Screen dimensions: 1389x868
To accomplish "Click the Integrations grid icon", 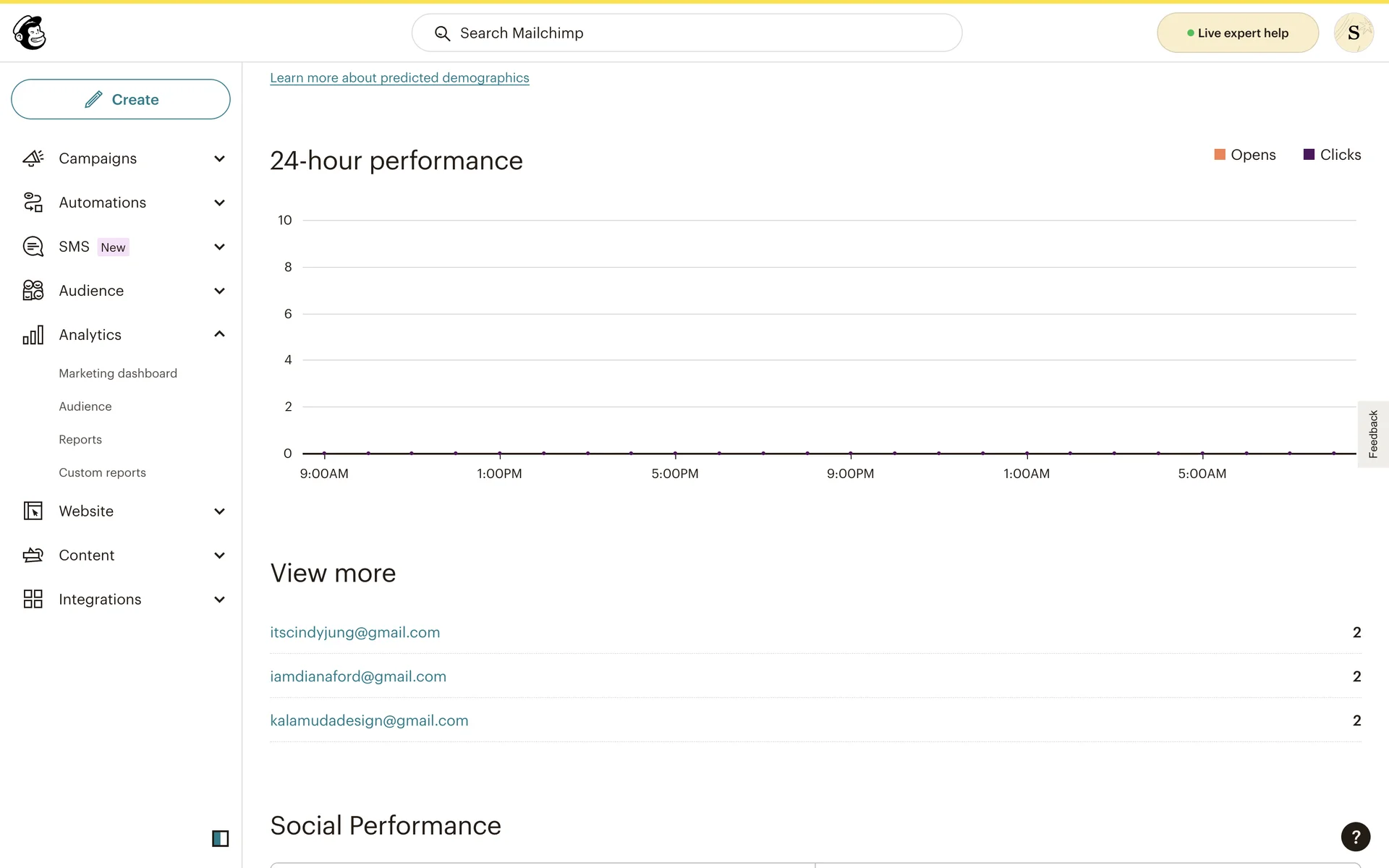I will [x=33, y=600].
